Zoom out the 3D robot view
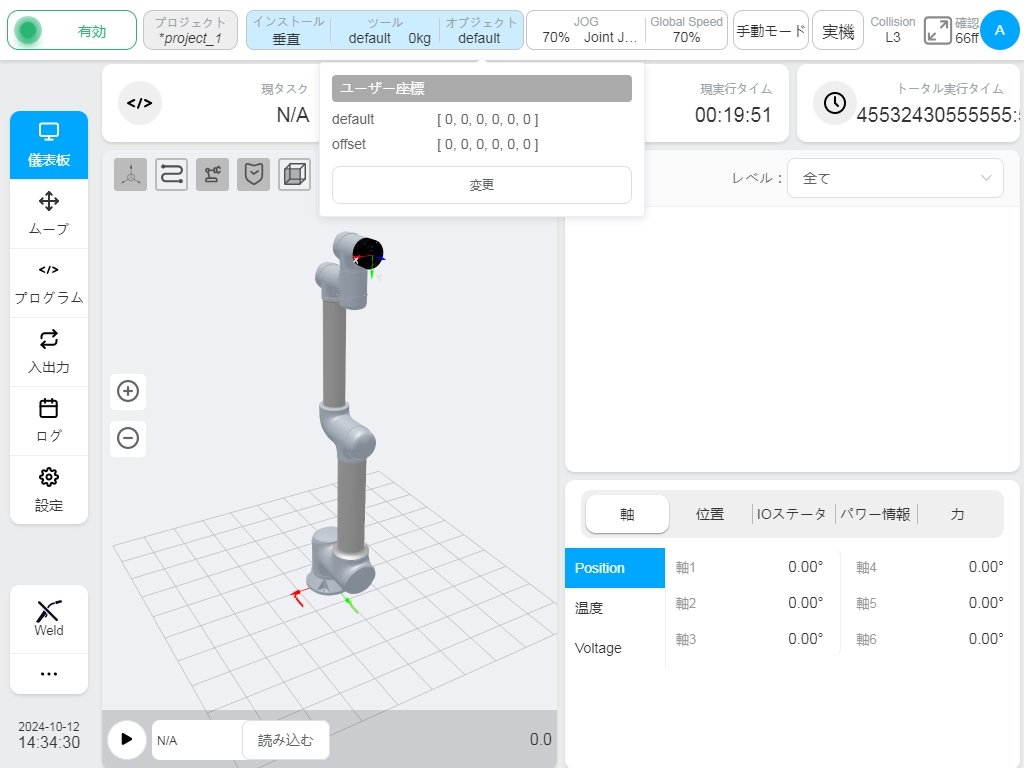The image size is (1024, 768). 128,438
